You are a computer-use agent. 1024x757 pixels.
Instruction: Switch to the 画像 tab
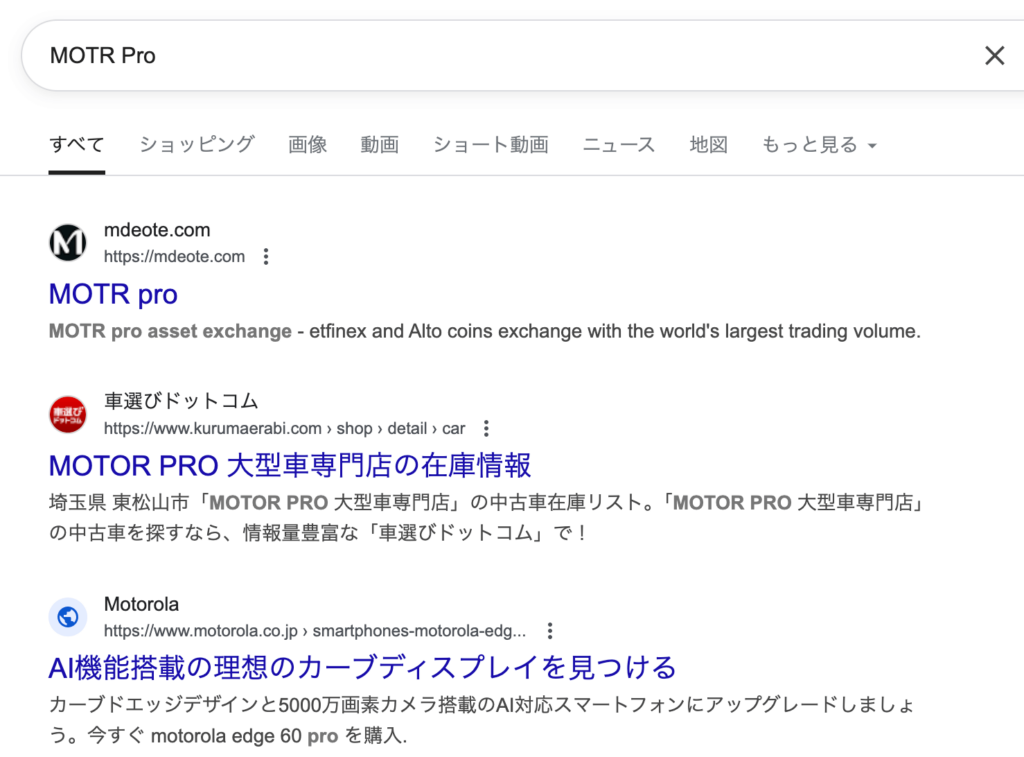[x=308, y=144]
